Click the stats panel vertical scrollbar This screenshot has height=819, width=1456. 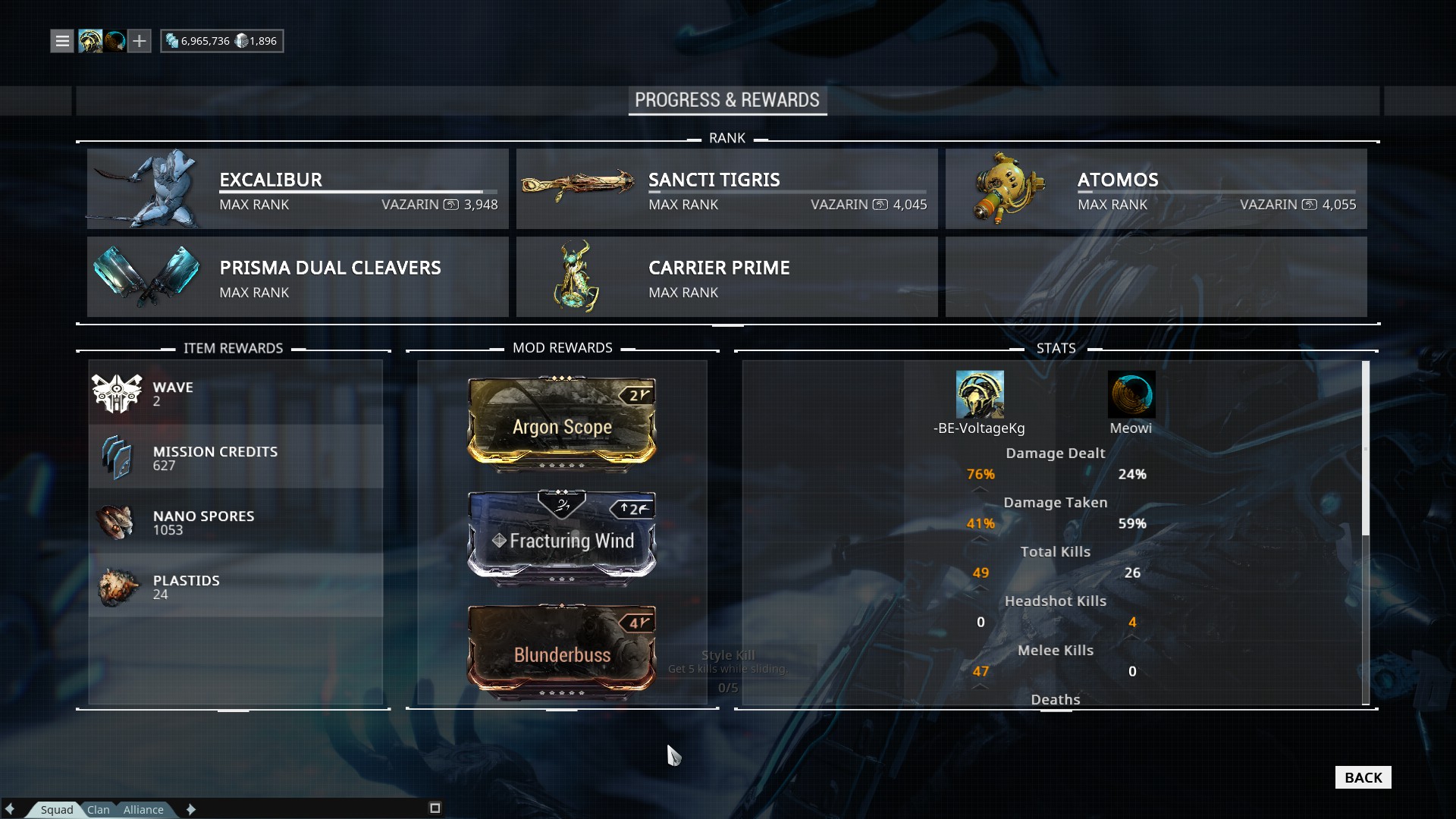1366,533
